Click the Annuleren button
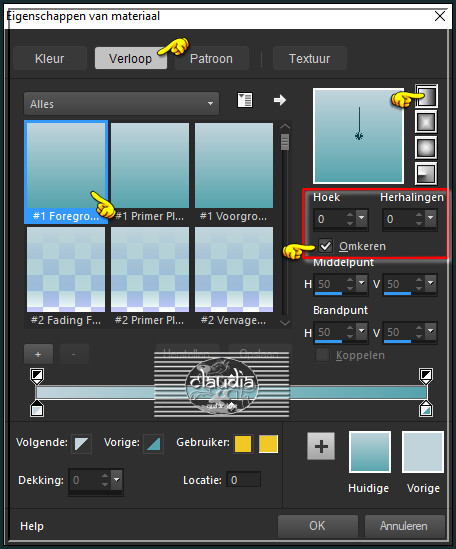Screen dimensions: 456x549 [x=404, y=526]
